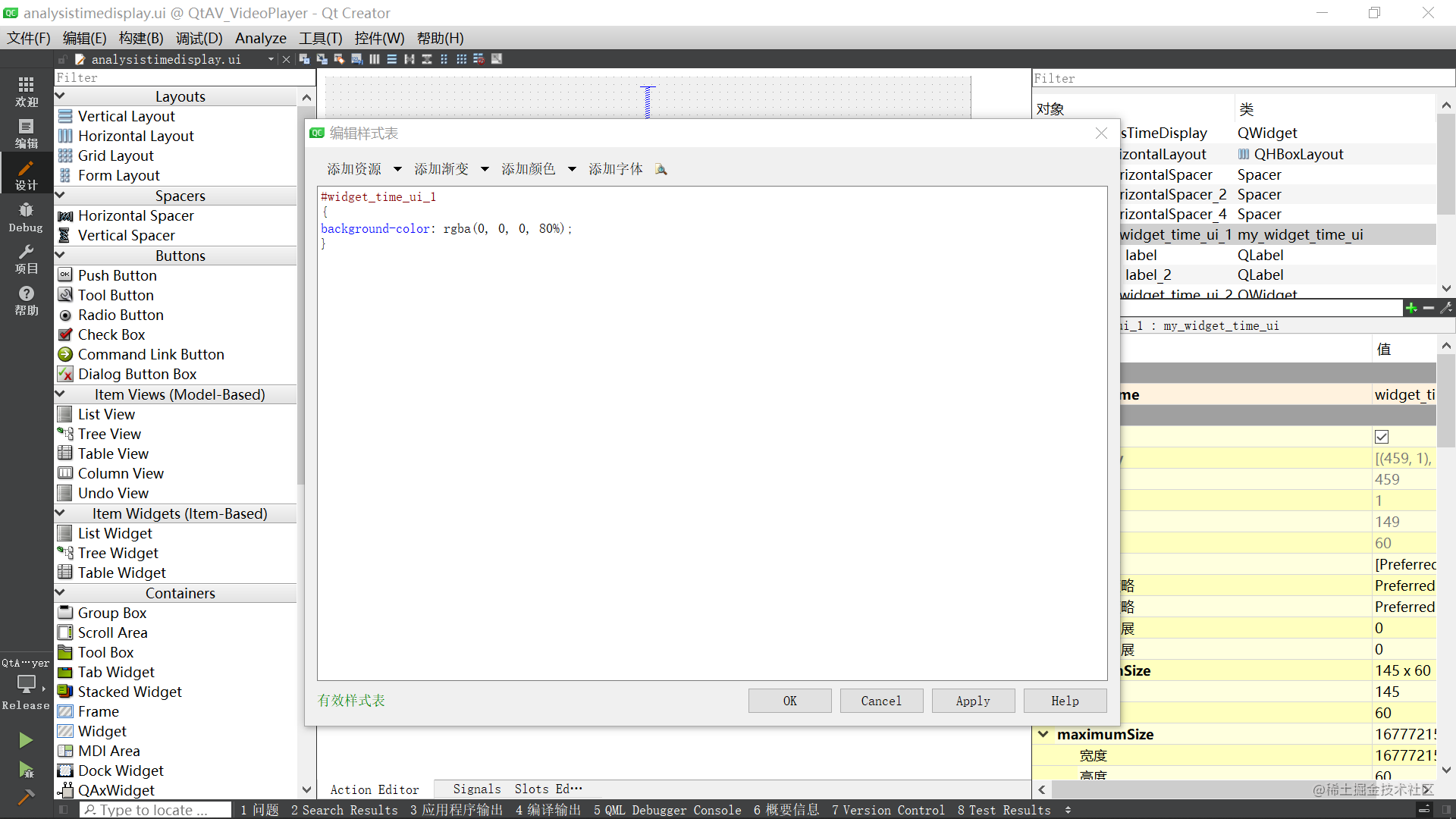Click the 添加字体 button
This screenshot has height=819, width=1456.
(615, 169)
